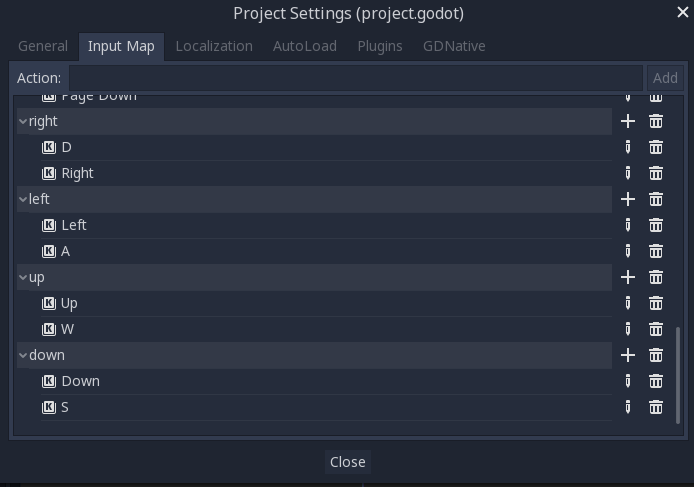Click the Close button at bottom
This screenshot has width=694, height=487.
[x=347, y=462]
